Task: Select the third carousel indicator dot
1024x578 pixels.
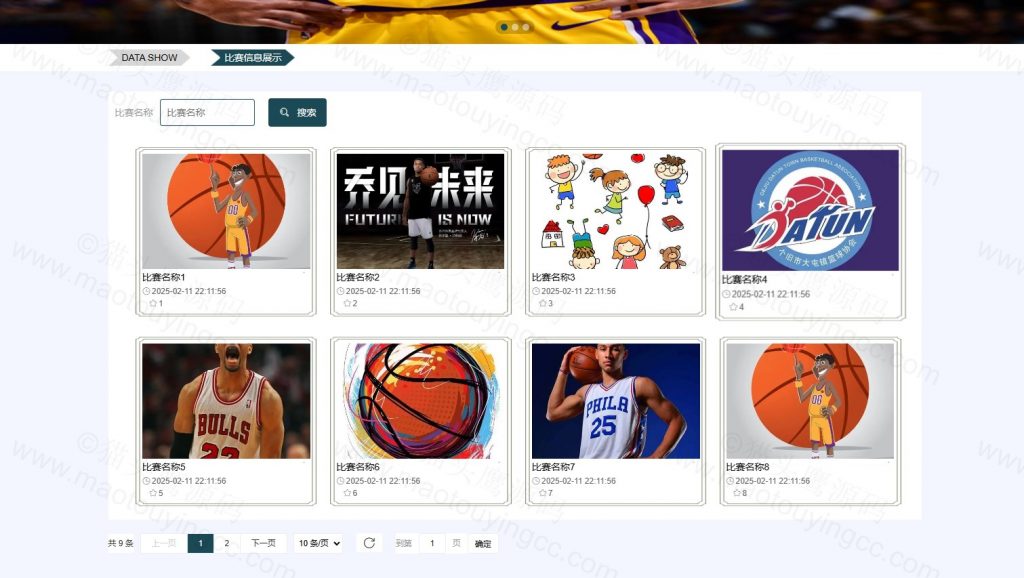Action: (x=526, y=27)
